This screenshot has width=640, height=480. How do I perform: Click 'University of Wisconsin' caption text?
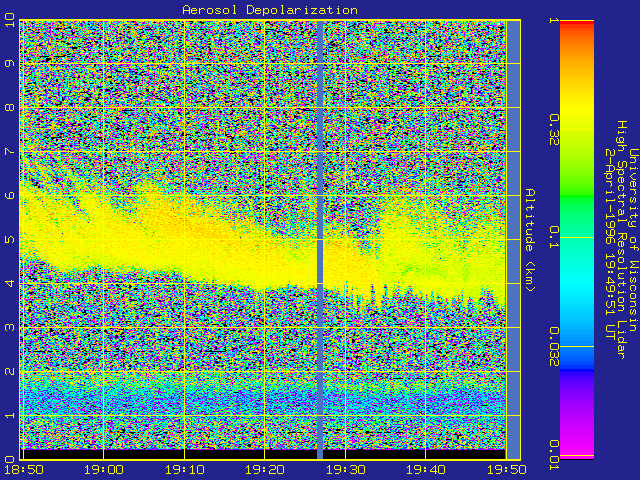pos(633,240)
